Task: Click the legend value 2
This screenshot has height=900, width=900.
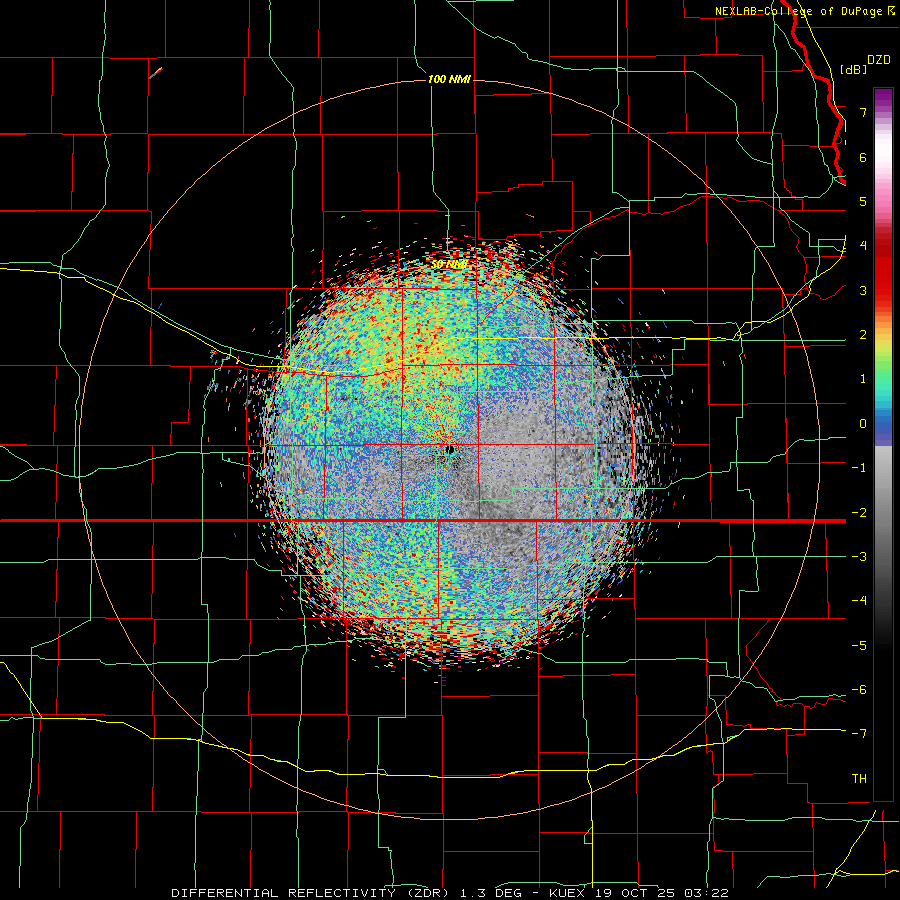Action: coord(863,335)
